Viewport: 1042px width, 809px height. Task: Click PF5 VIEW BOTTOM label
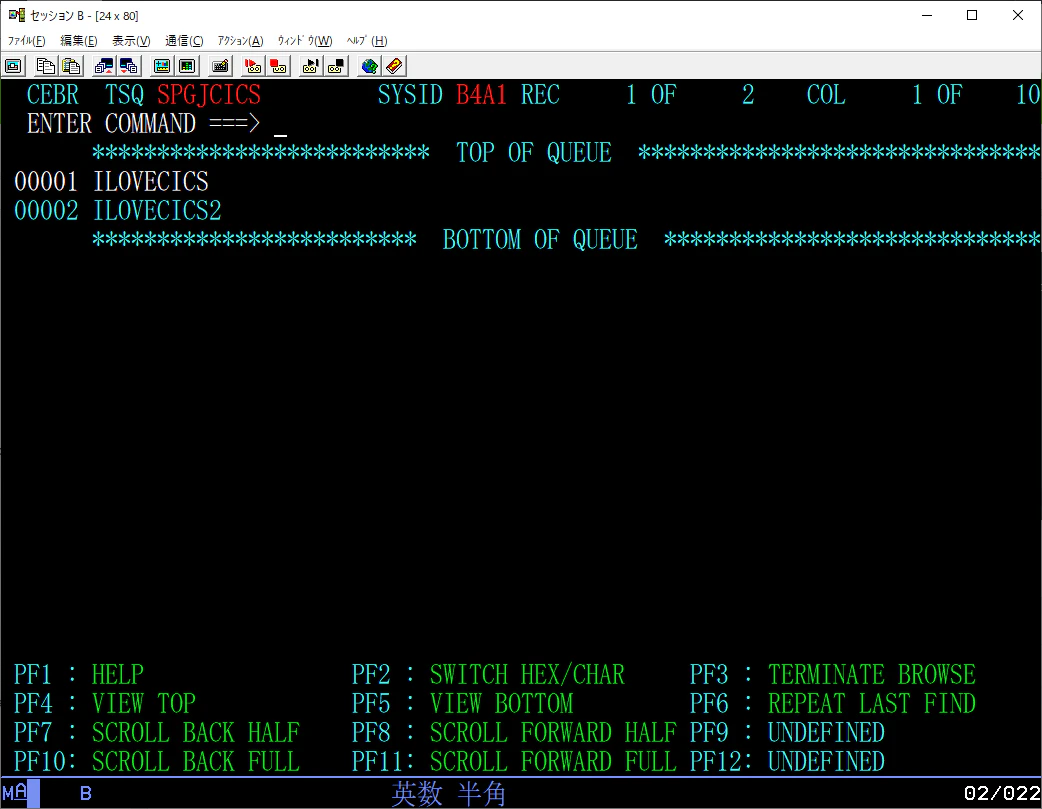click(x=462, y=703)
